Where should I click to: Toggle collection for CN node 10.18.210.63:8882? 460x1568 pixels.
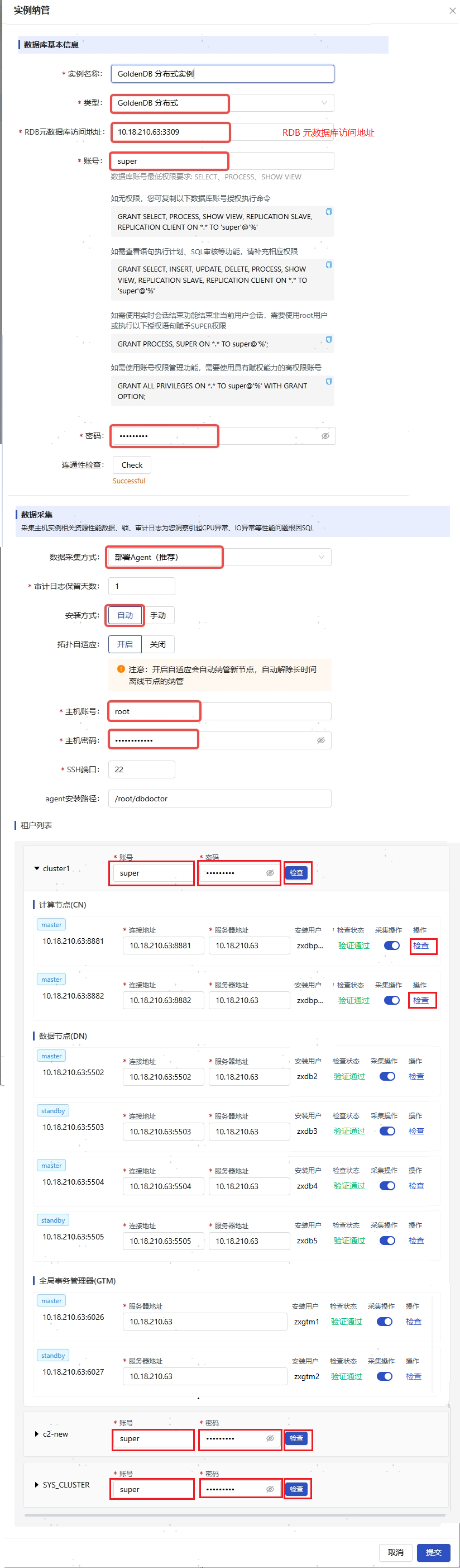click(x=392, y=1000)
